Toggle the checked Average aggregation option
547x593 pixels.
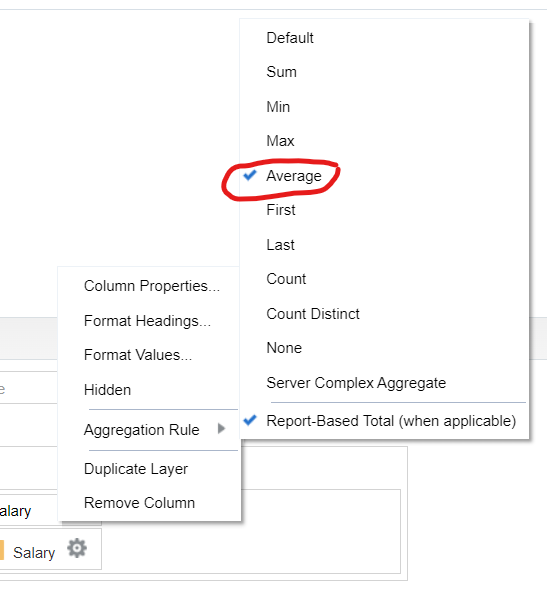coord(294,176)
